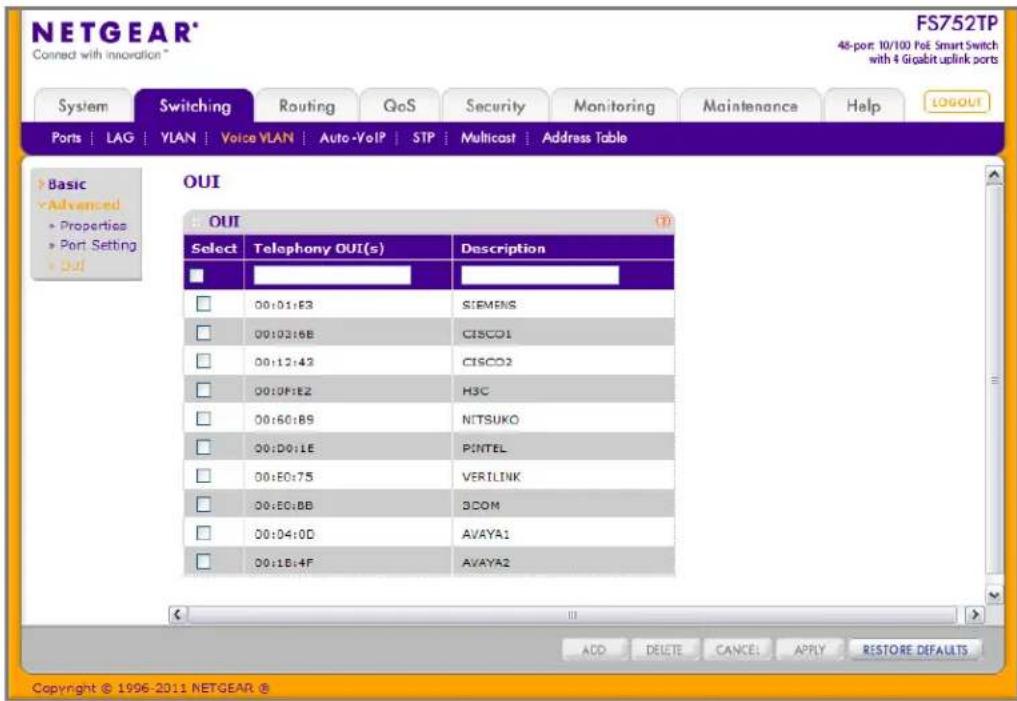The height and width of the screenshot is (701, 1017).
Task: Check the 3COM row checkbox
Action: tap(204, 504)
